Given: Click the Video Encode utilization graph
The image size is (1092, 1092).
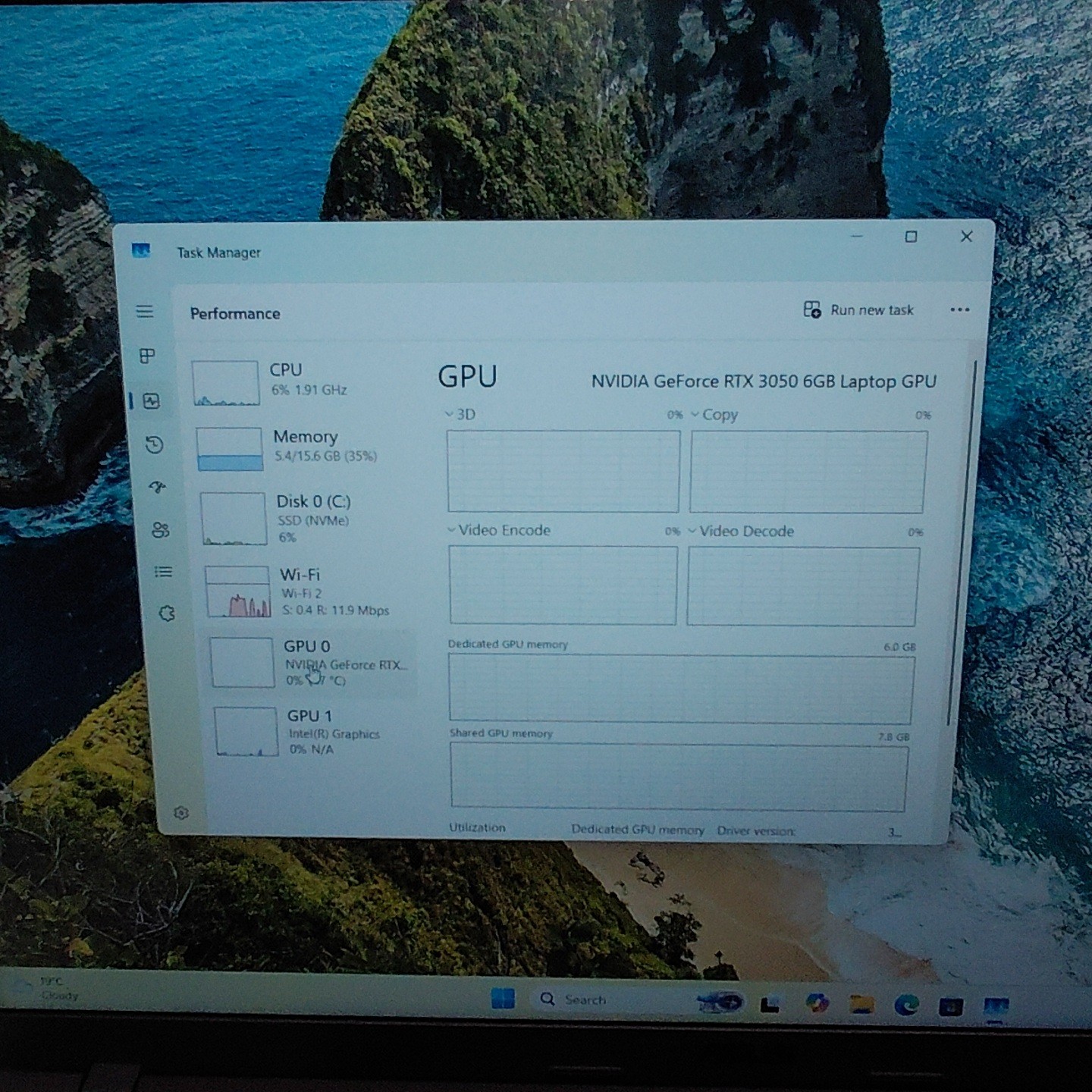Looking at the screenshot, I should (x=563, y=585).
